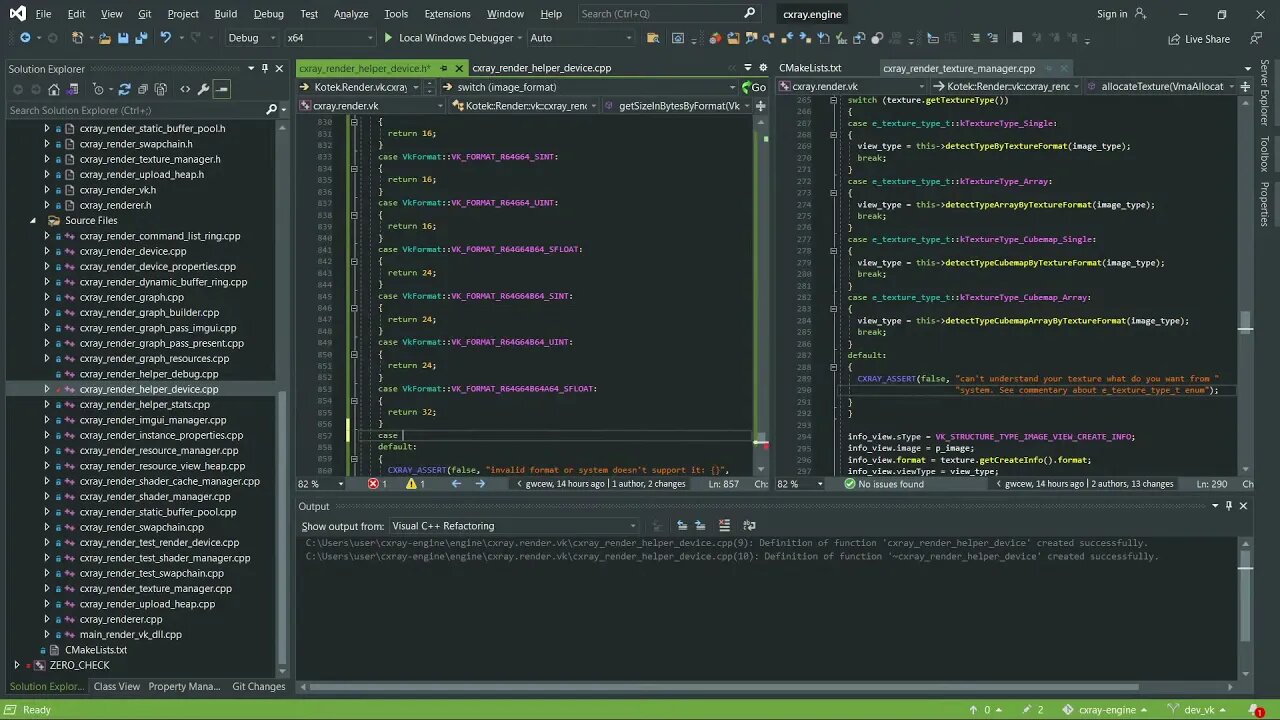
Task: Click the search magnifier in Solution Explorer
Action: coord(271,109)
